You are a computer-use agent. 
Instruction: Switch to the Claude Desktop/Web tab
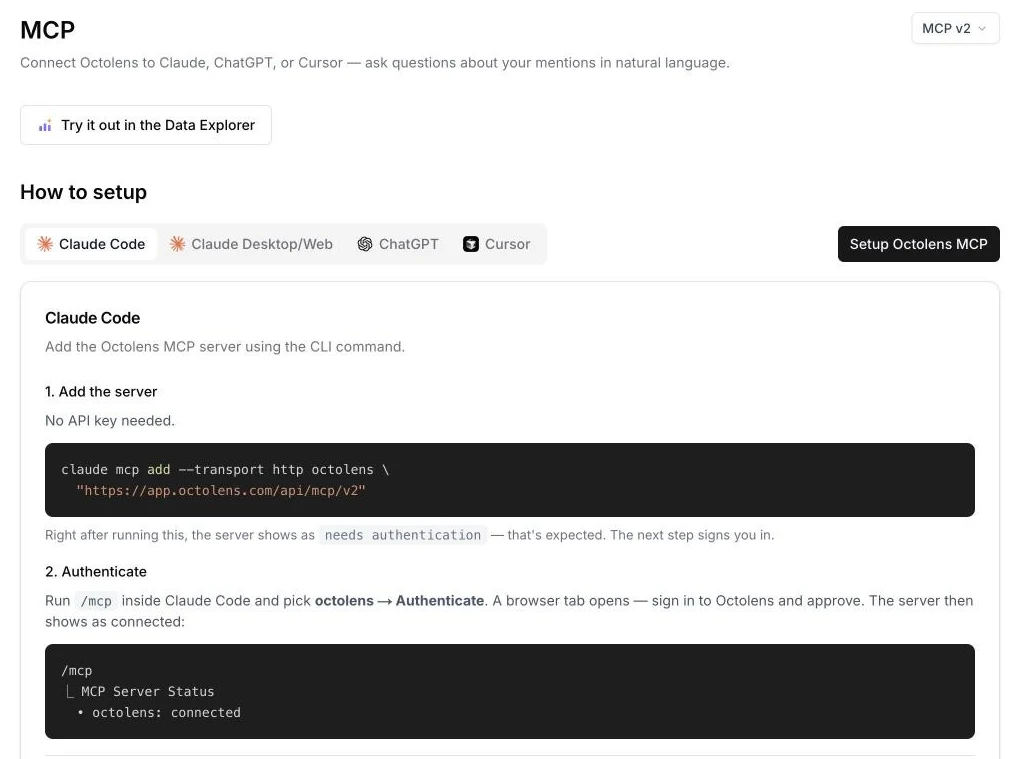click(x=251, y=244)
